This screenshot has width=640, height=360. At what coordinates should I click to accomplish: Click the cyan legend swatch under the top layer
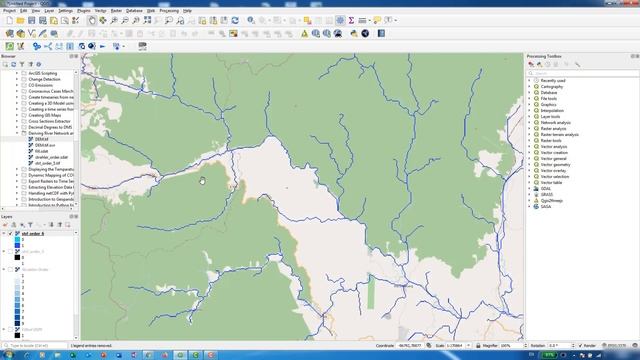(17, 240)
